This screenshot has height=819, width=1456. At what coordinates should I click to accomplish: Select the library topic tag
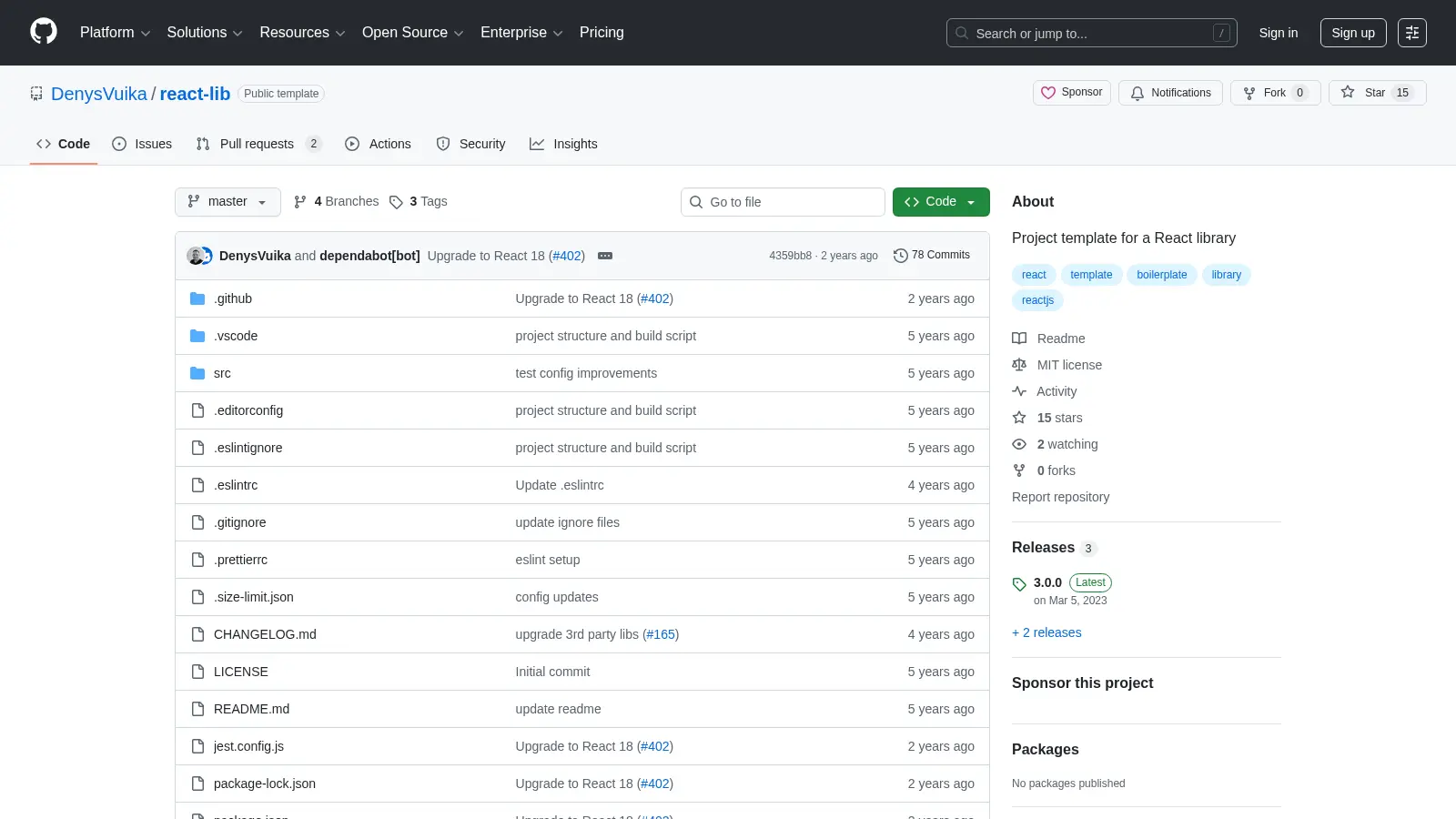coord(1226,275)
